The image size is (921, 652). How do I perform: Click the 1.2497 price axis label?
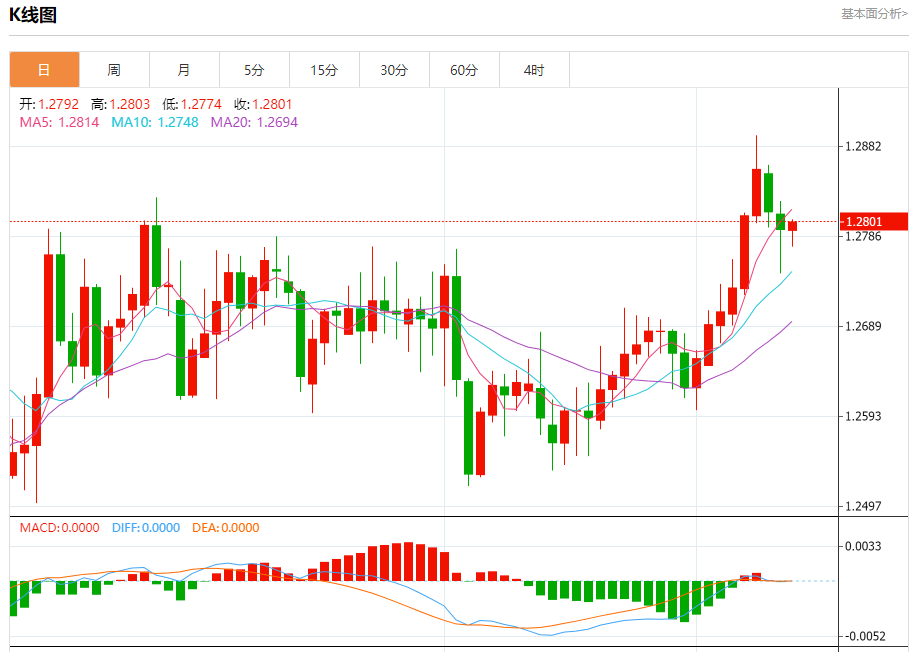pyautogui.click(x=863, y=506)
